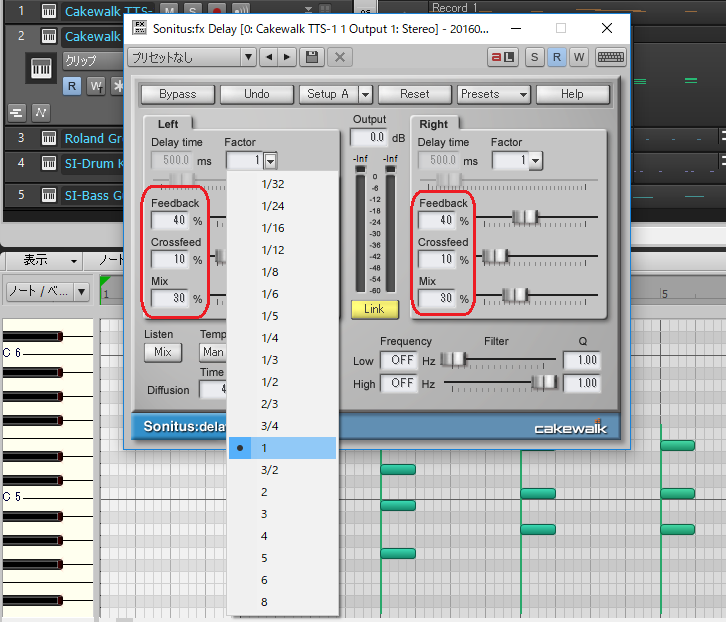Click the Low frequency OFF field
This screenshot has height=622, width=726.
coord(399,360)
